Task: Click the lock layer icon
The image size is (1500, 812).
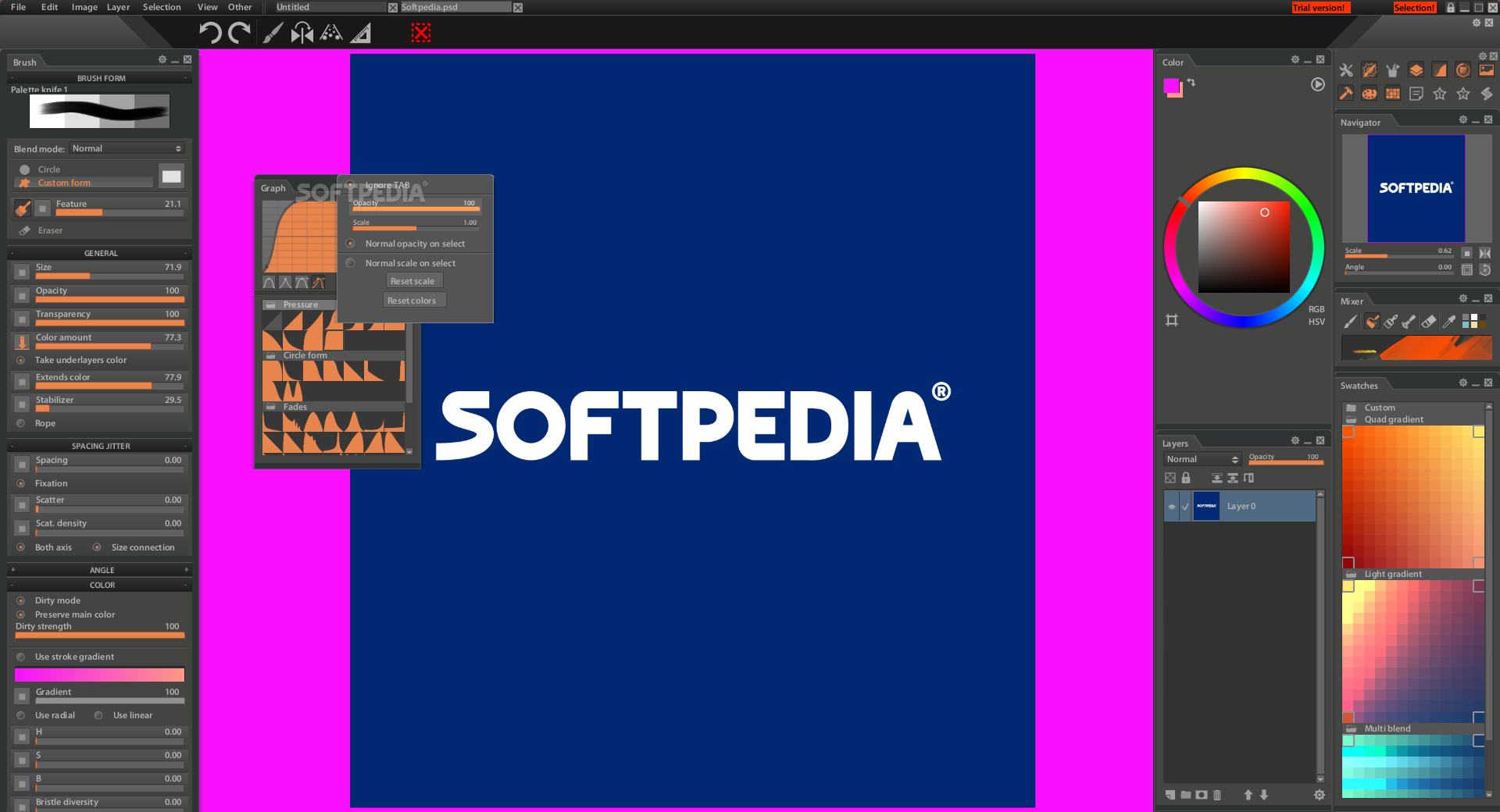Action: click(x=1186, y=478)
